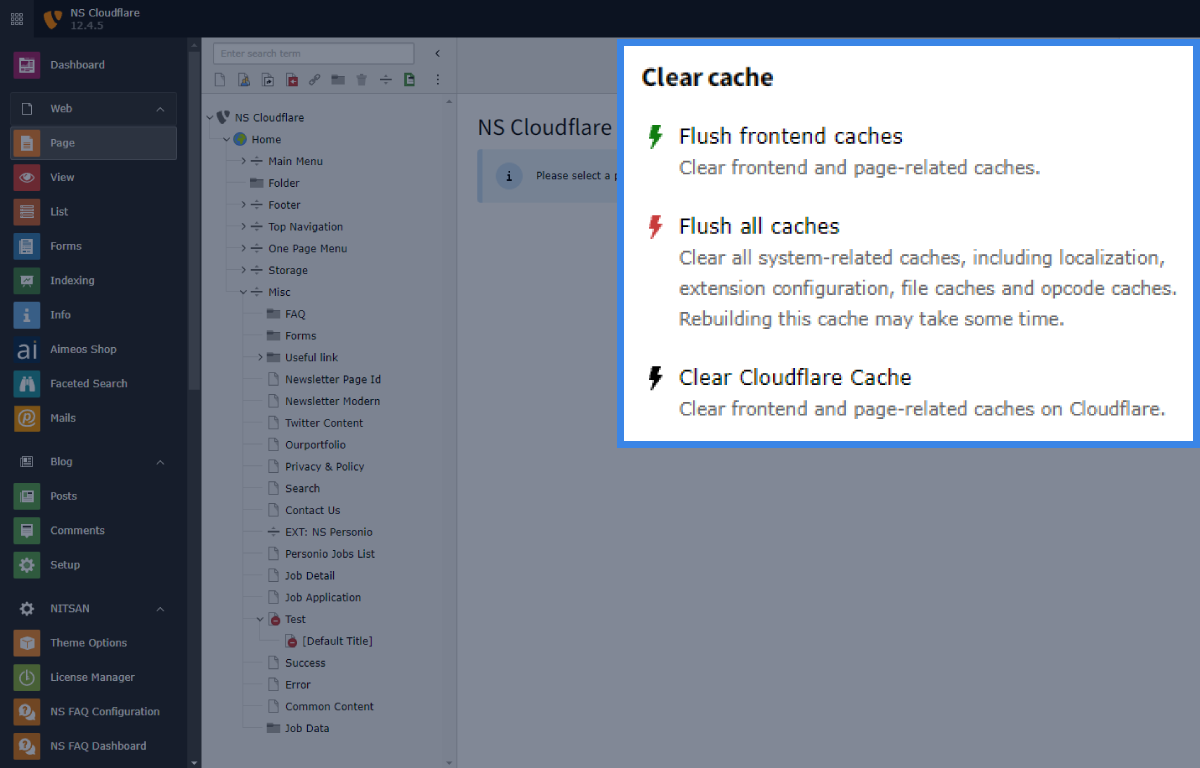Select Privacy & Policy page in tree
Screen dimensions: 1200x768
point(324,467)
